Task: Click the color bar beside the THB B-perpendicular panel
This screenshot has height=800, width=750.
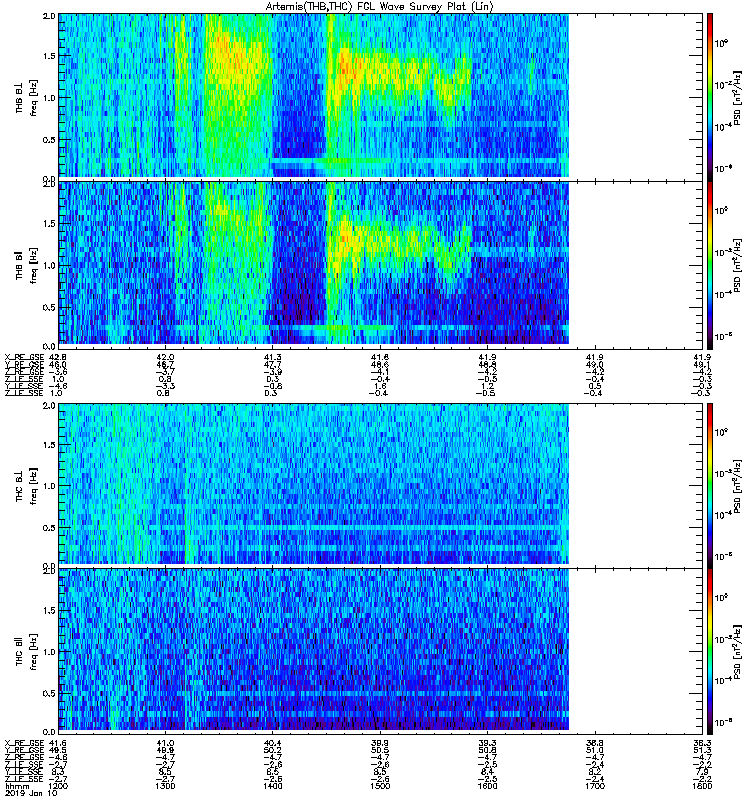Action: point(710,96)
